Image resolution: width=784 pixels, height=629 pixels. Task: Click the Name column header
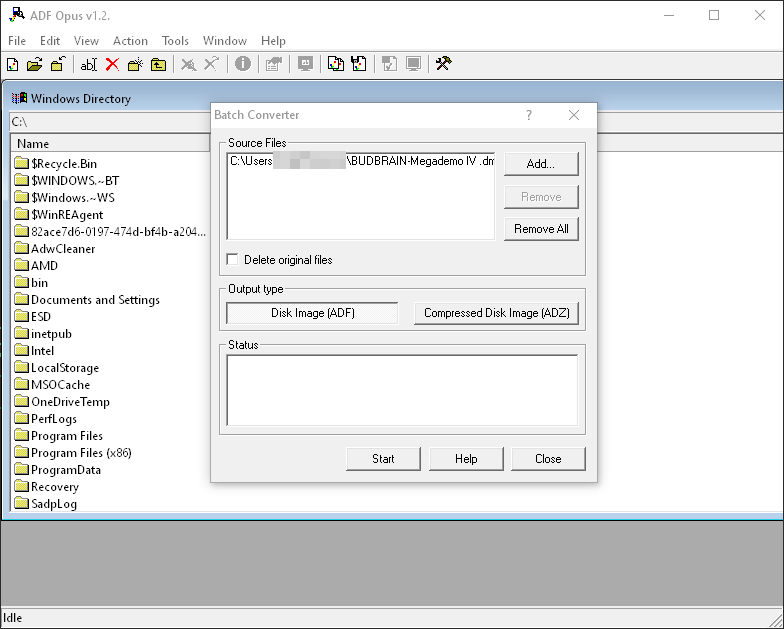click(110, 144)
